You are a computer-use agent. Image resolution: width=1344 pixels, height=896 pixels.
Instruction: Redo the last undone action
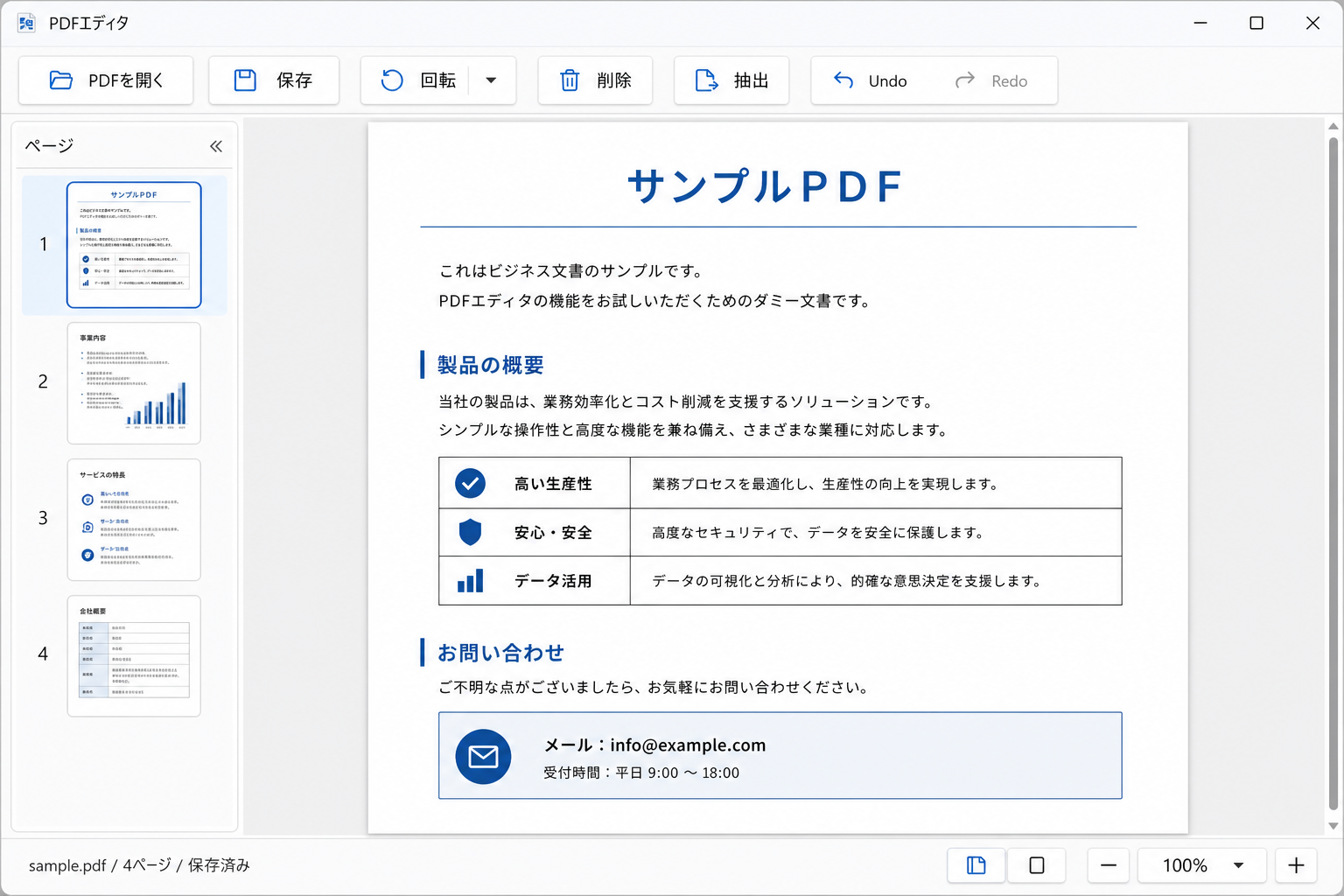pos(991,80)
